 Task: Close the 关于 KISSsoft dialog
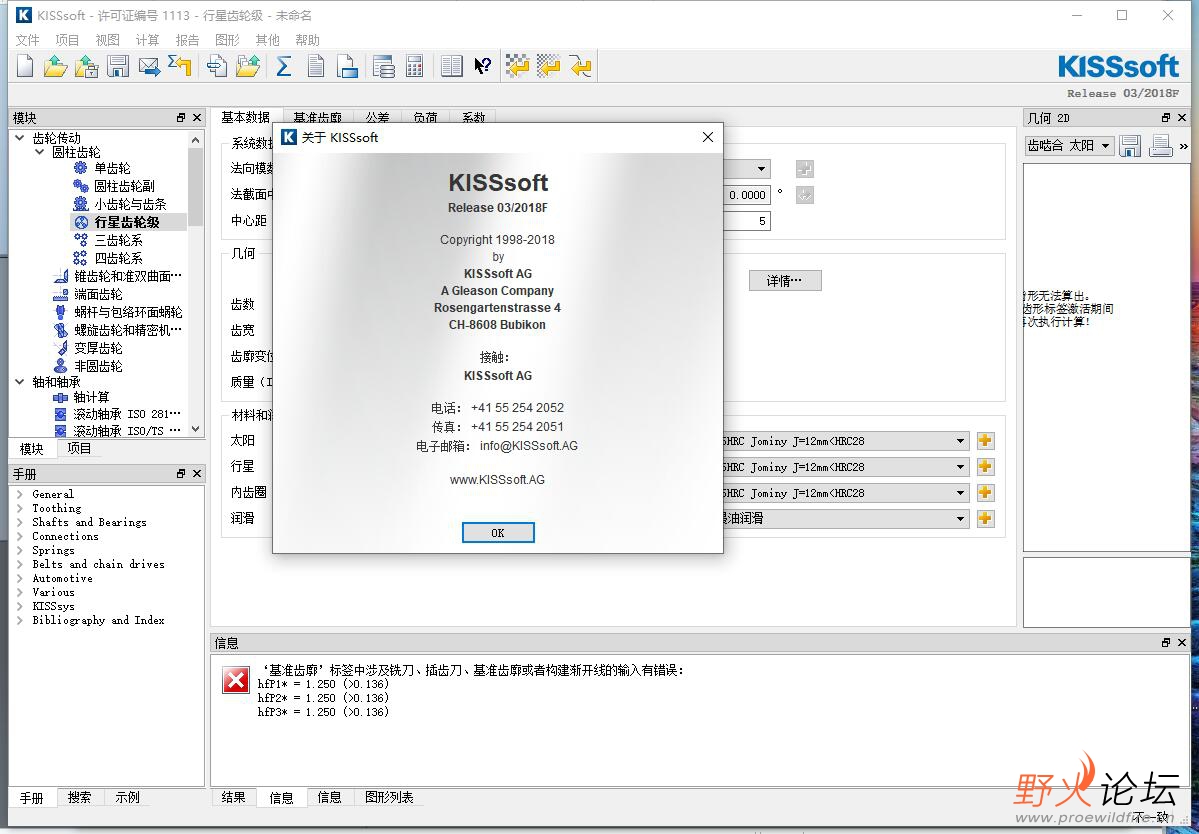pyautogui.click(x=707, y=137)
